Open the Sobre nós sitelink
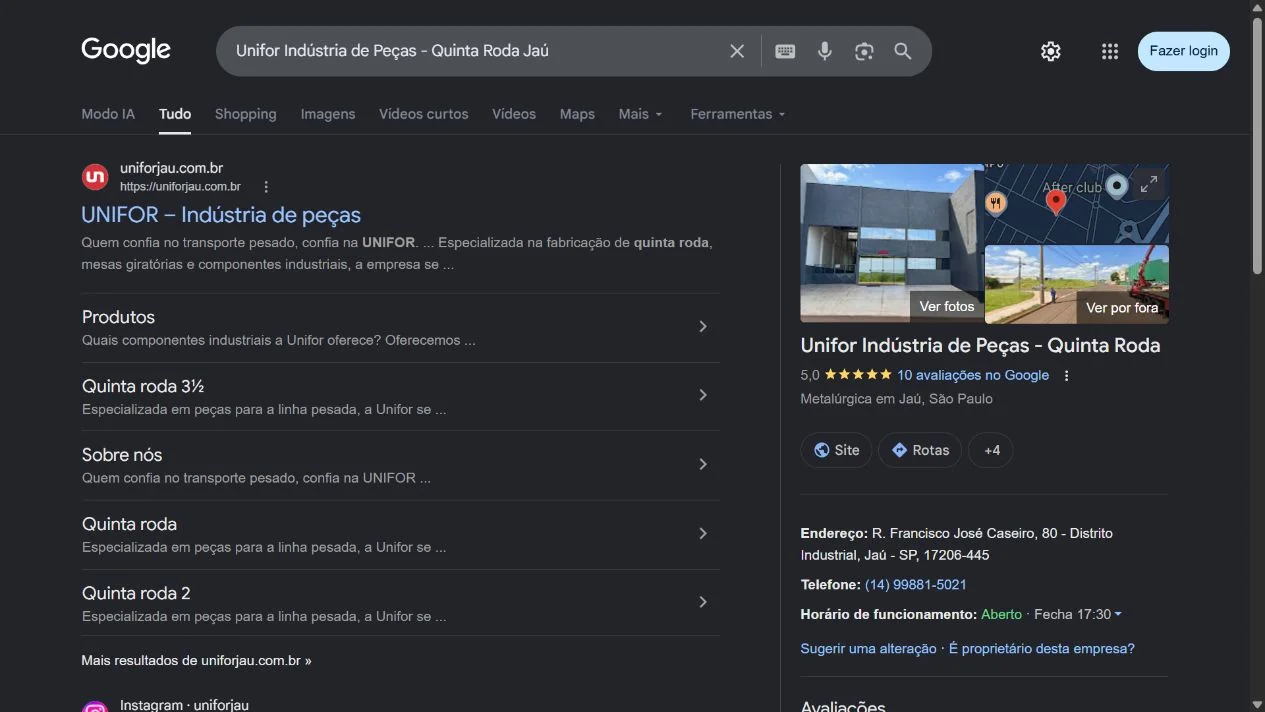Screen dimensions: 1265x712 pos(122,455)
